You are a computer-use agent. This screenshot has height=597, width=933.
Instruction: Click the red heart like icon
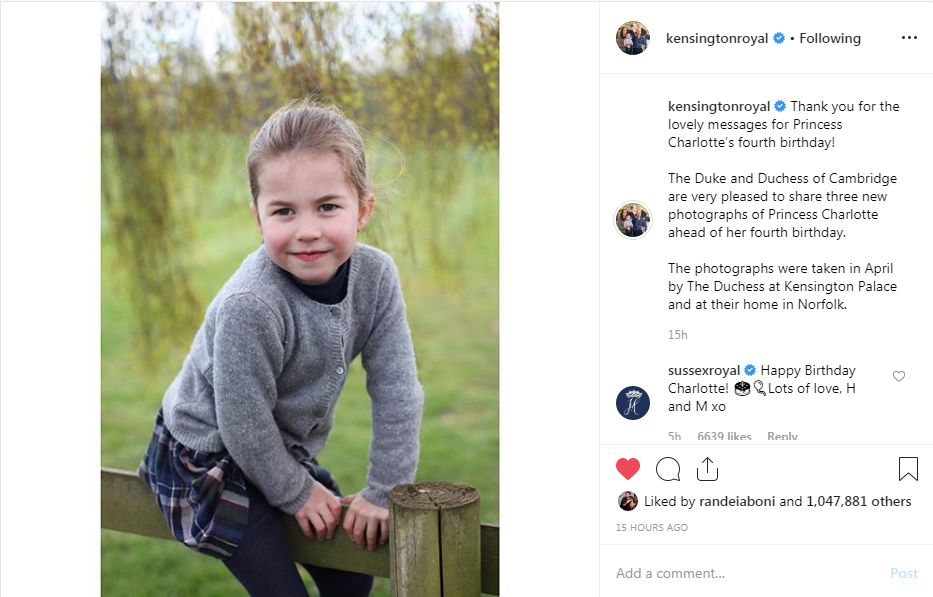click(x=627, y=468)
